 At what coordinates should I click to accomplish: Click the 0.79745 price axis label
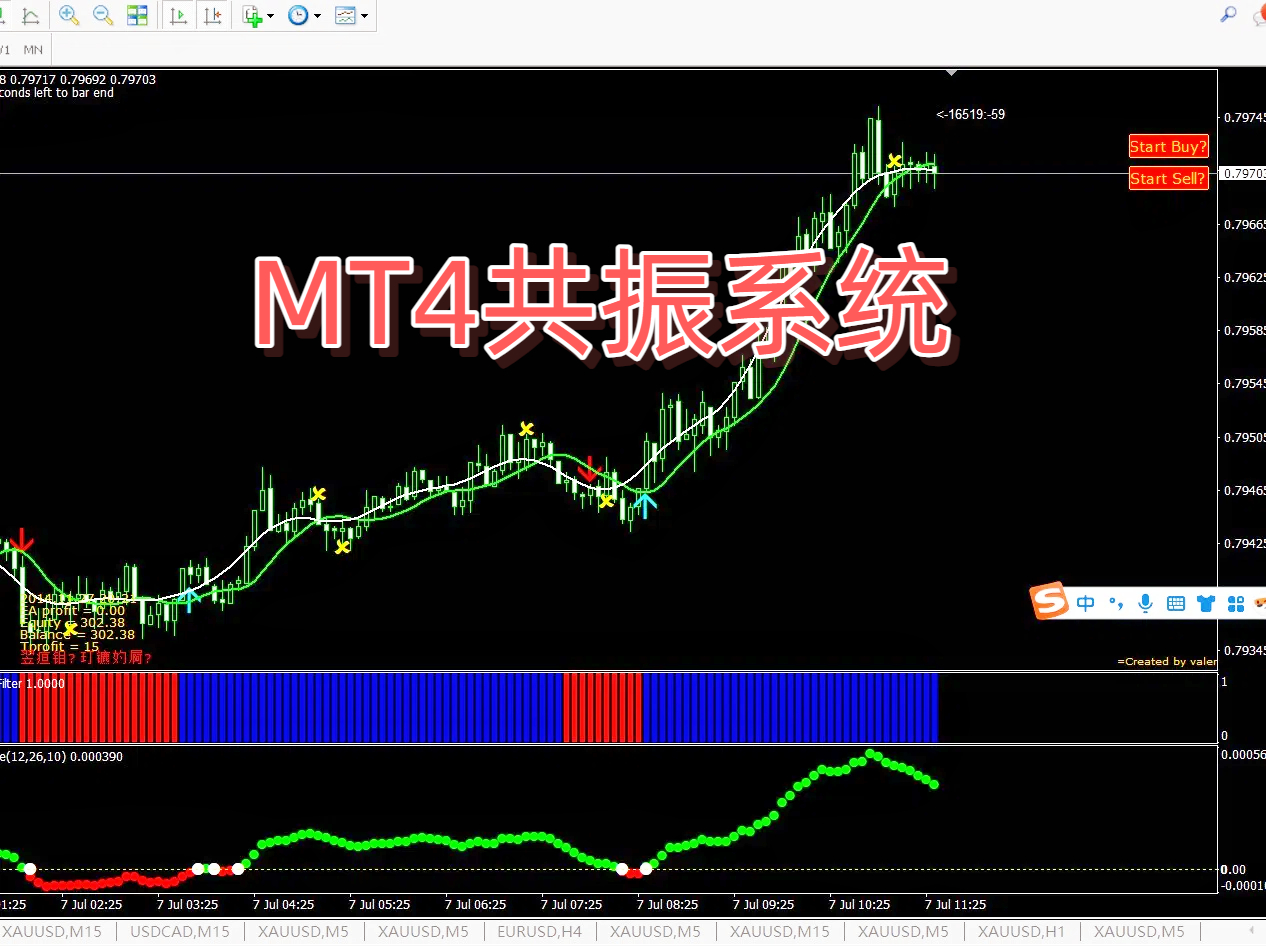coord(1244,118)
